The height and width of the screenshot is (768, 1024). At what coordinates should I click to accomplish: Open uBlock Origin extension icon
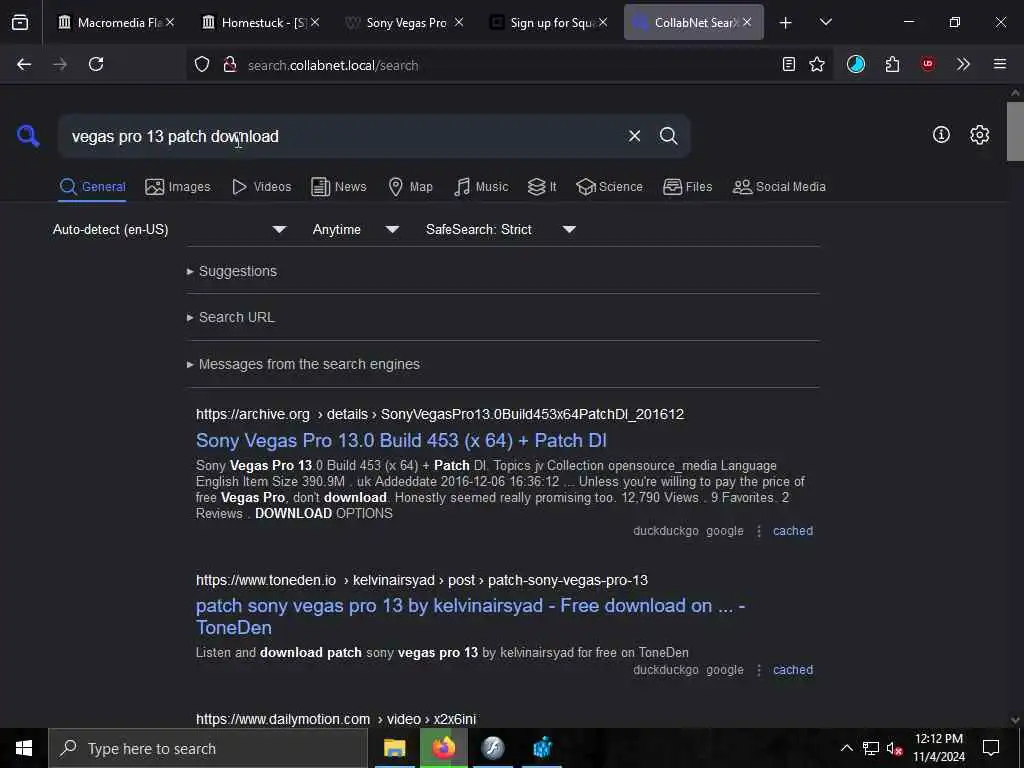[927, 64]
